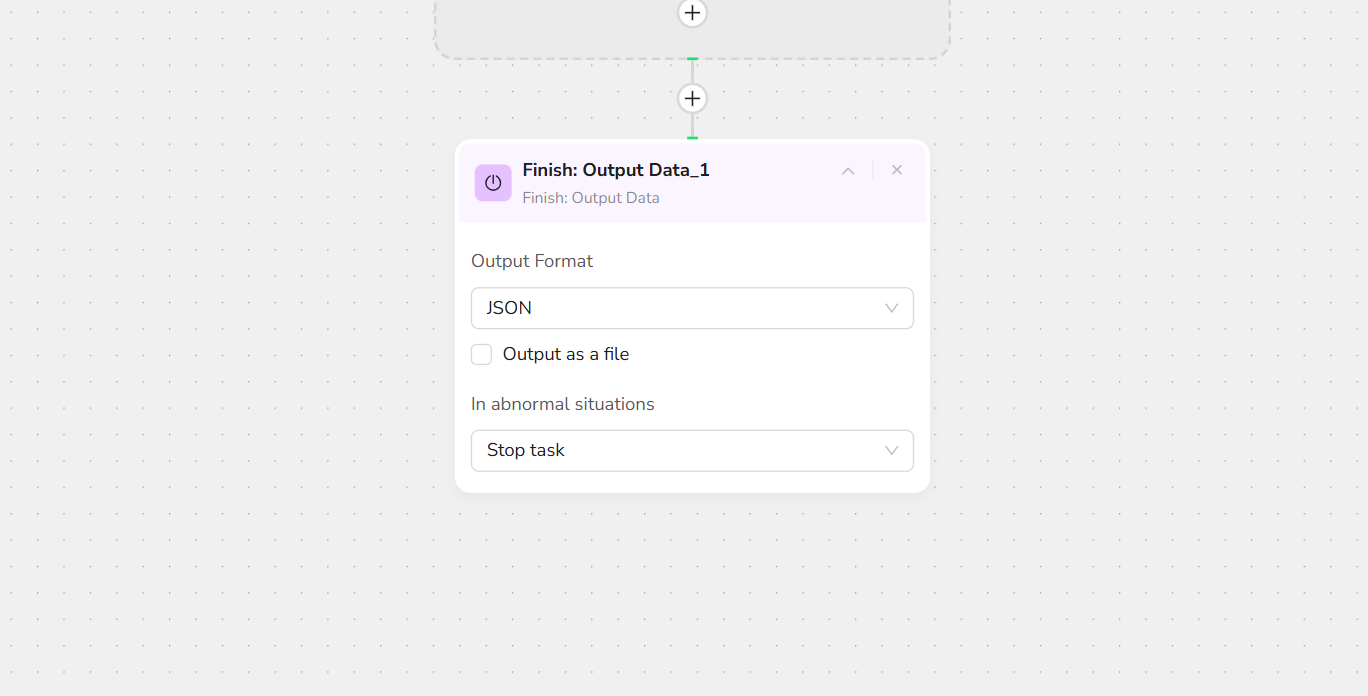Click the plus button inside the dashed container

[x=692, y=13]
